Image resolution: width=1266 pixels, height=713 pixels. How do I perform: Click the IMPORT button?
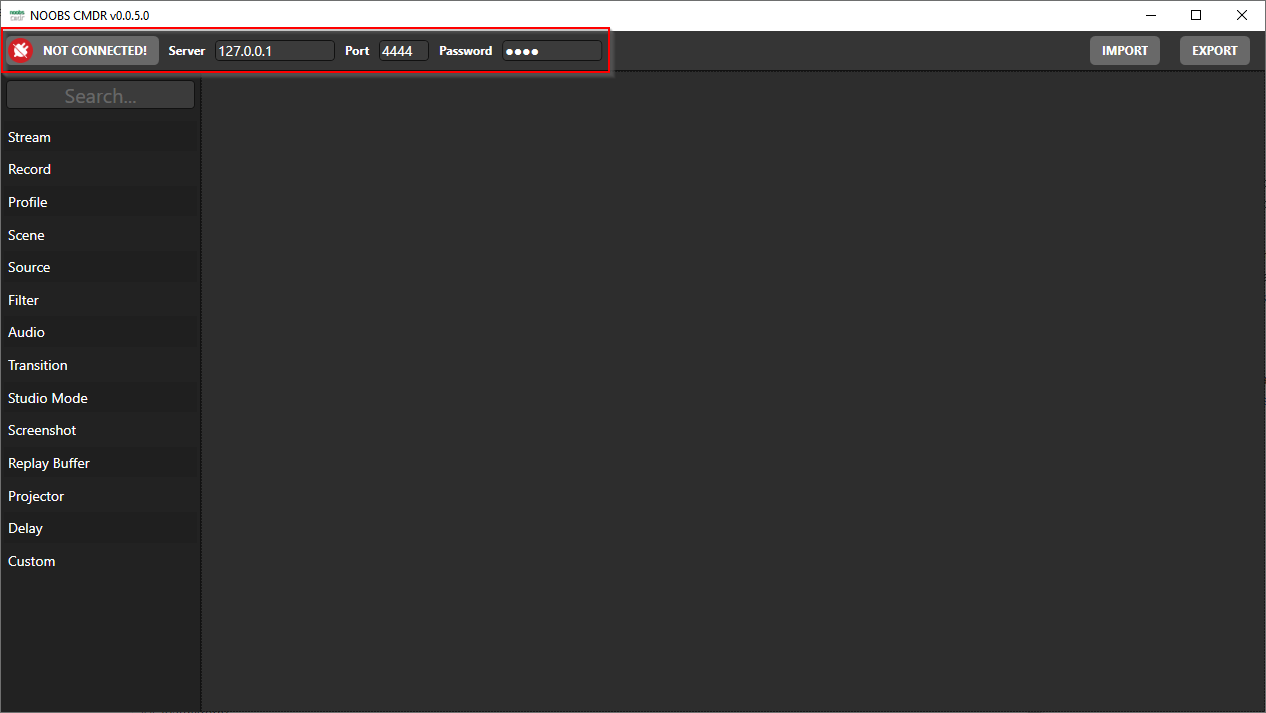coord(1125,51)
